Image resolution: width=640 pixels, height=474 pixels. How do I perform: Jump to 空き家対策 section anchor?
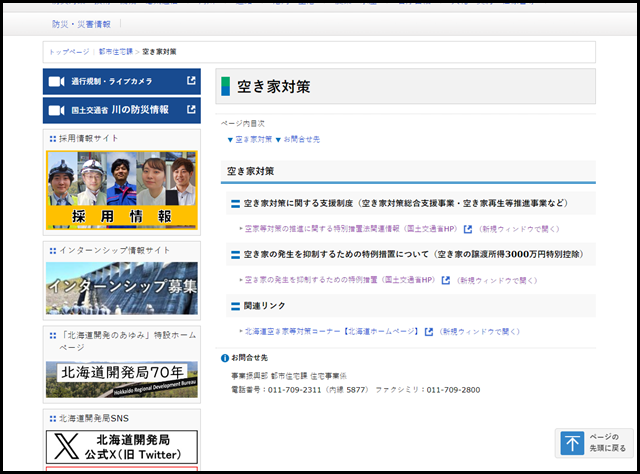point(249,139)
